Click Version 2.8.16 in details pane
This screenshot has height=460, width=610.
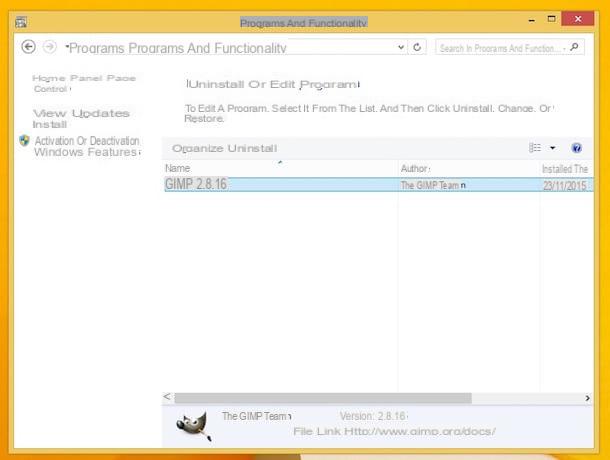(x=373, y=416)
